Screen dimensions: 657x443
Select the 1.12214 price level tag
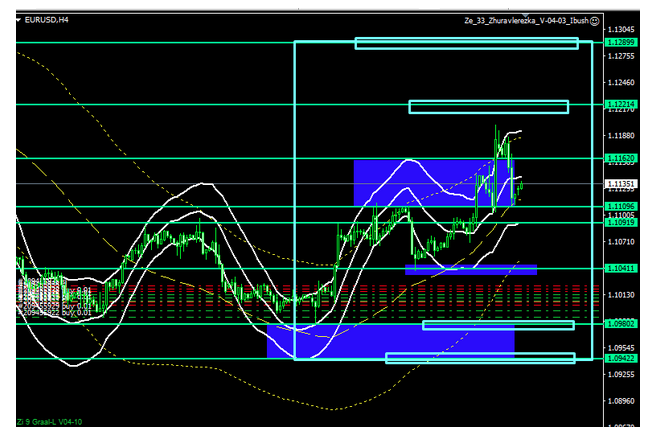[x=621, y=104]
